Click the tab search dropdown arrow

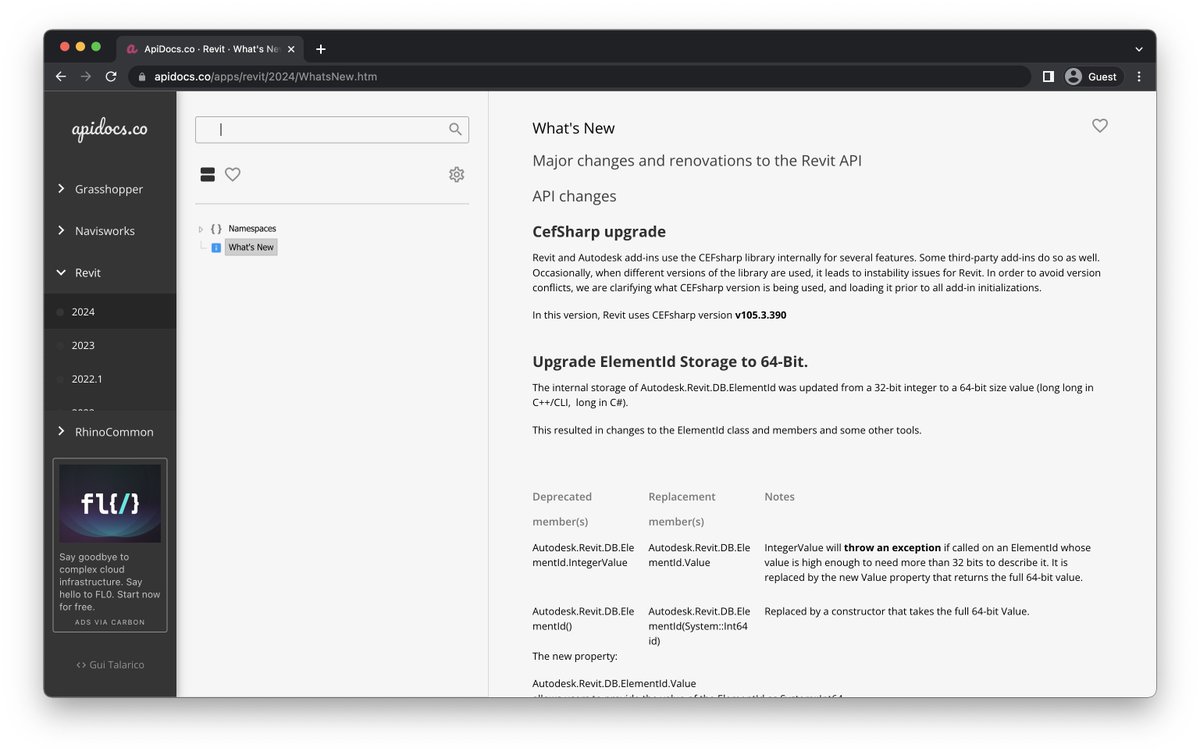point(1139,49)
